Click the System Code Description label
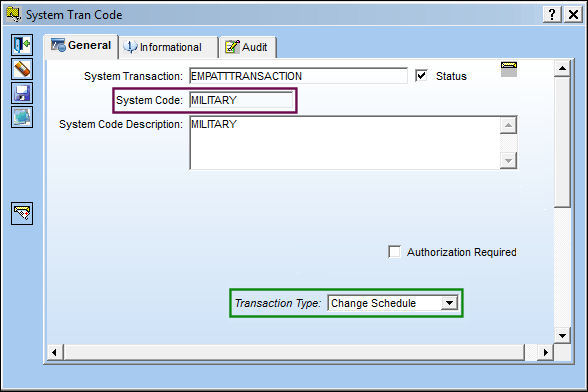The image size is (588, 392). click(x=121, y=124)
